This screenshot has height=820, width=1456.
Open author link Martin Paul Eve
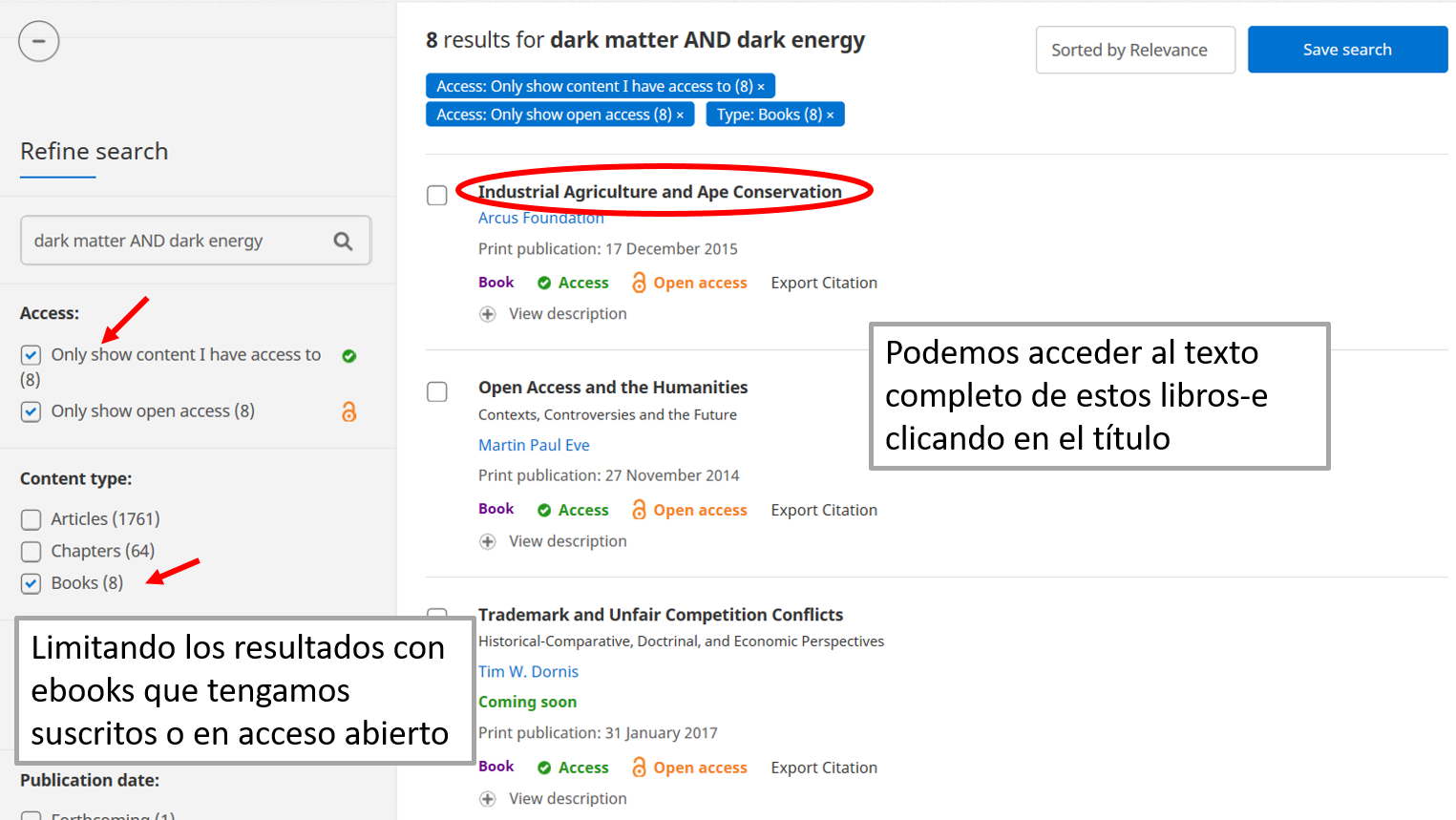click(x=534, y=445)
